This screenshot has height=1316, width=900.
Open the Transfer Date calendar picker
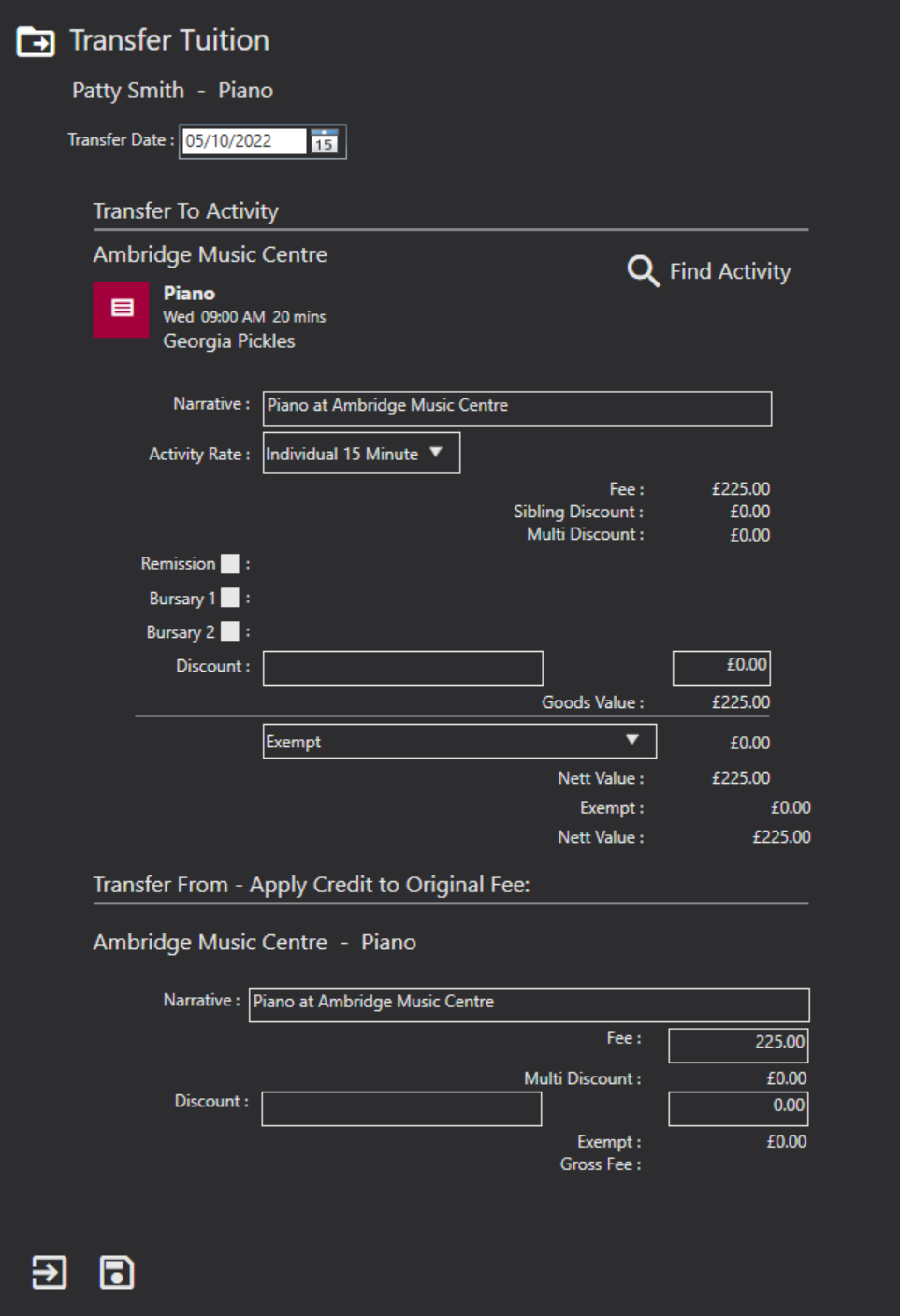tap(325, 142)
